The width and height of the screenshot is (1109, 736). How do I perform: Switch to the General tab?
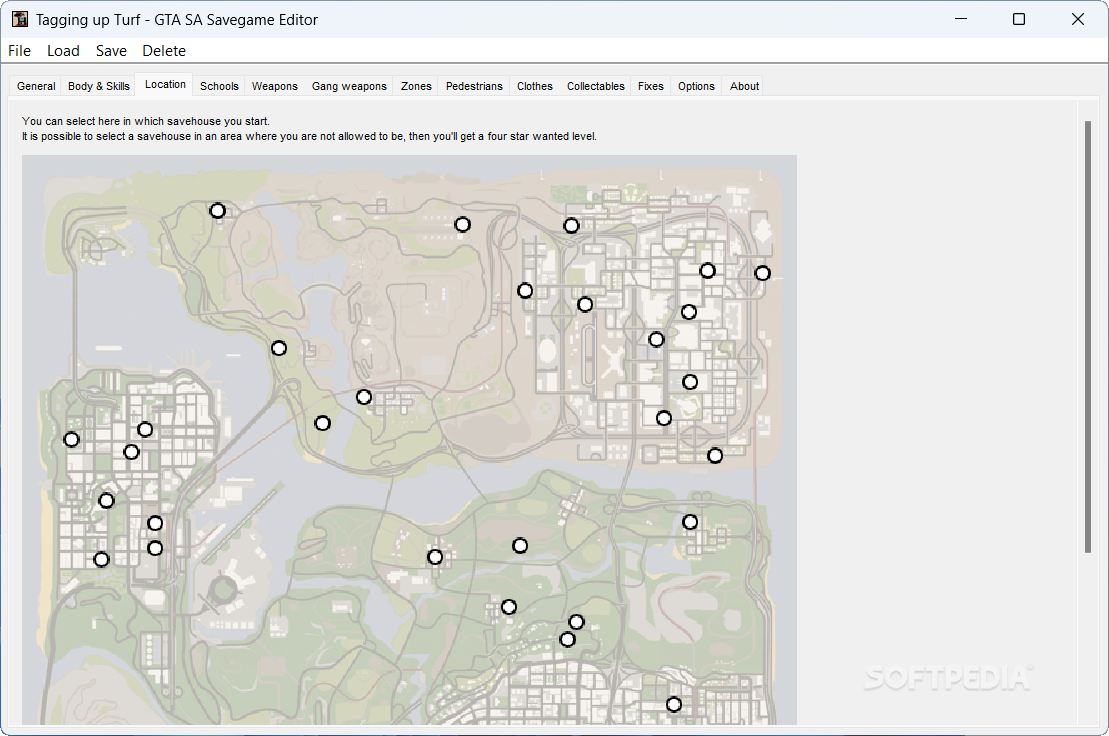(36, 86)
